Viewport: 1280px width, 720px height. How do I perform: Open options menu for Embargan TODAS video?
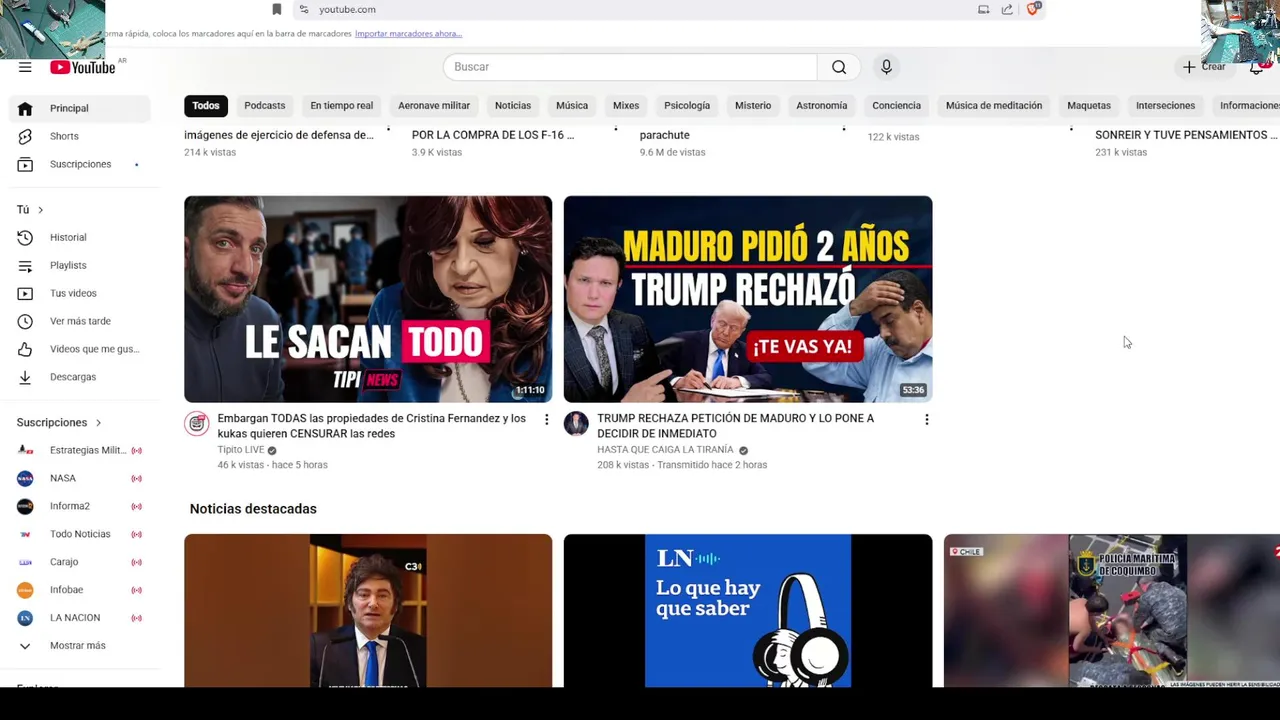546,419
